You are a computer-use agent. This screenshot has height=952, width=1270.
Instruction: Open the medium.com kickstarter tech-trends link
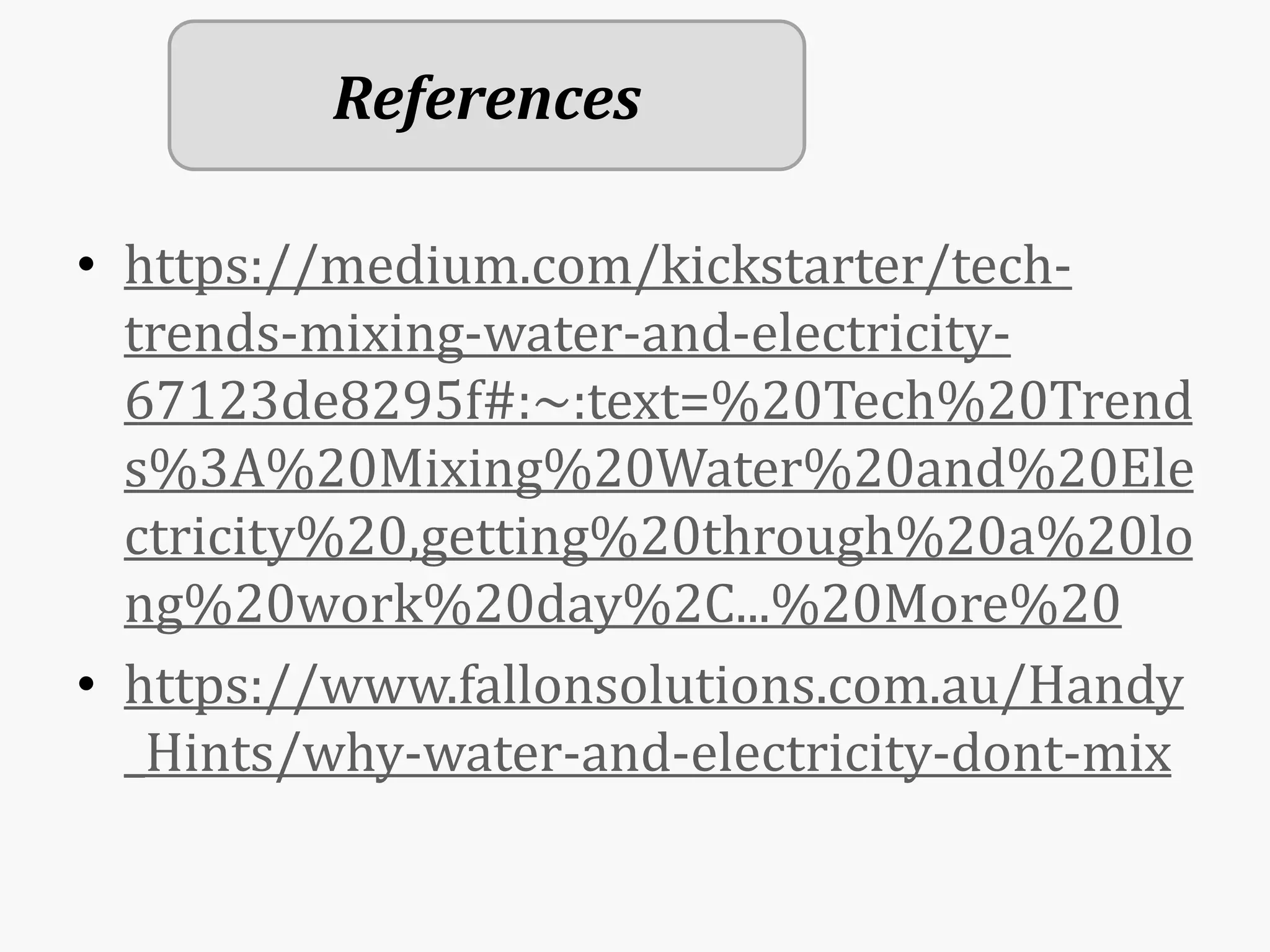point(659,434)
